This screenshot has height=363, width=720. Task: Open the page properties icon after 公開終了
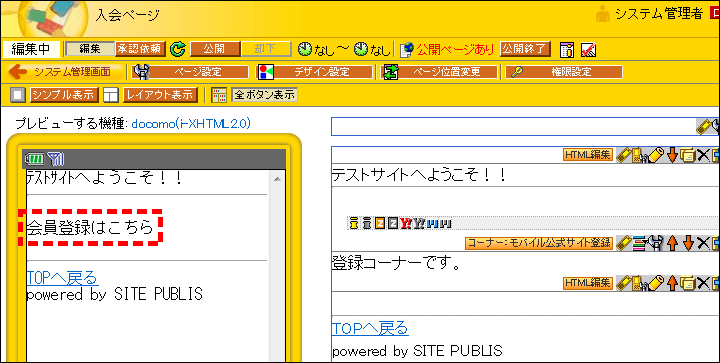567,50
